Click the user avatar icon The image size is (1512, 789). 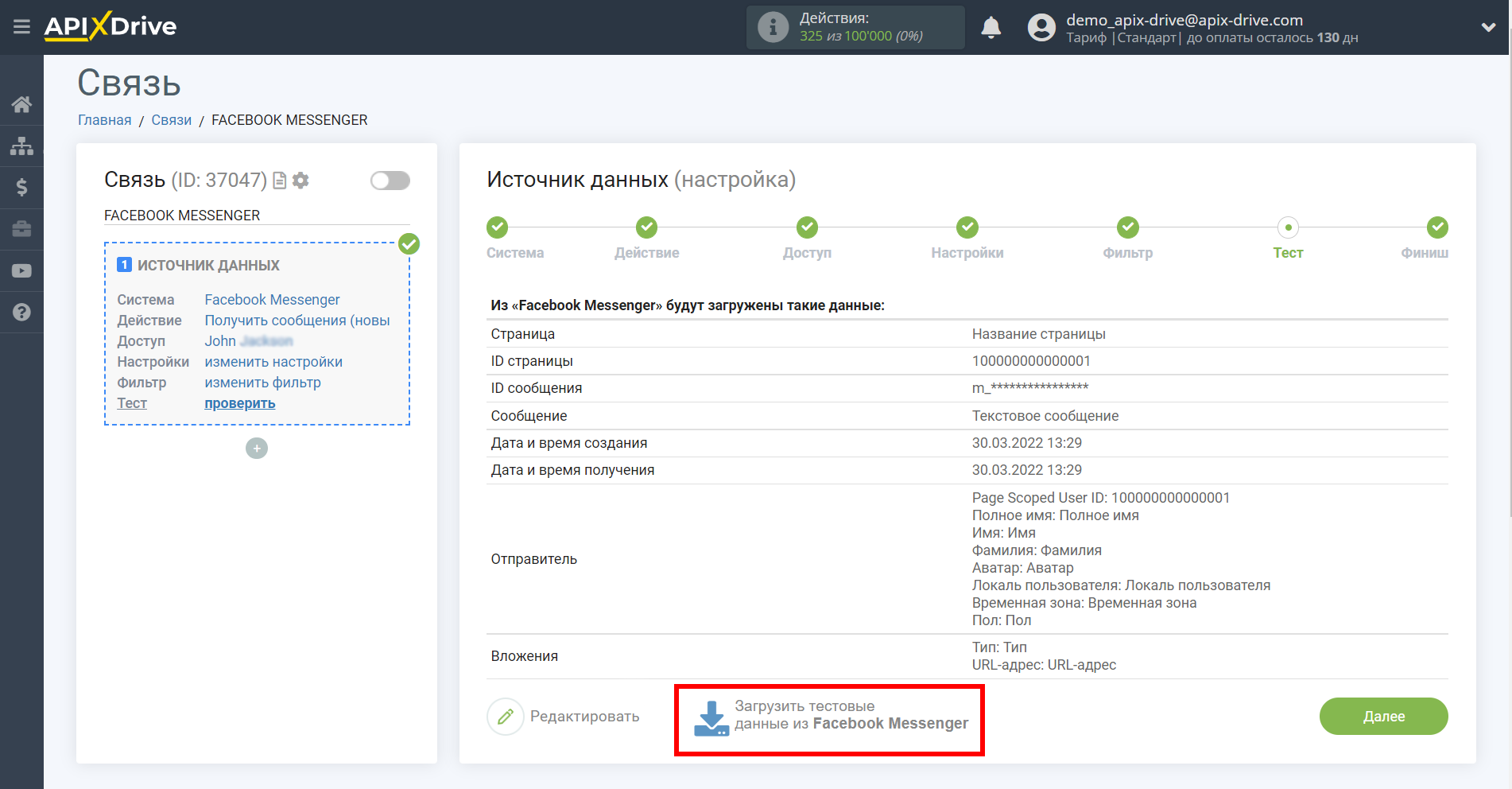tap(1041, 28)
